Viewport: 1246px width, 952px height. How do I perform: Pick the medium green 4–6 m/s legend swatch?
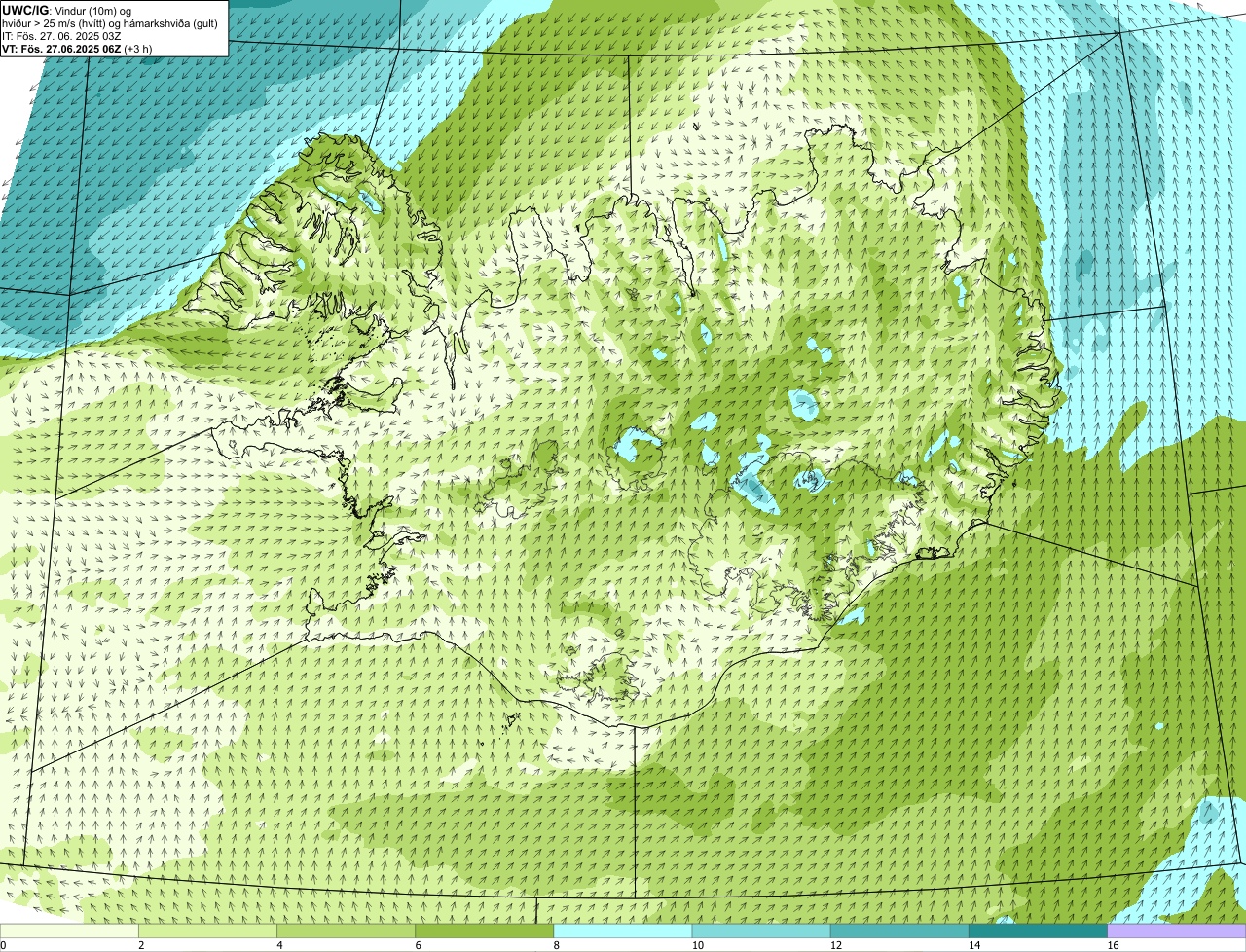pyautogui.click(x=346, y=932)
